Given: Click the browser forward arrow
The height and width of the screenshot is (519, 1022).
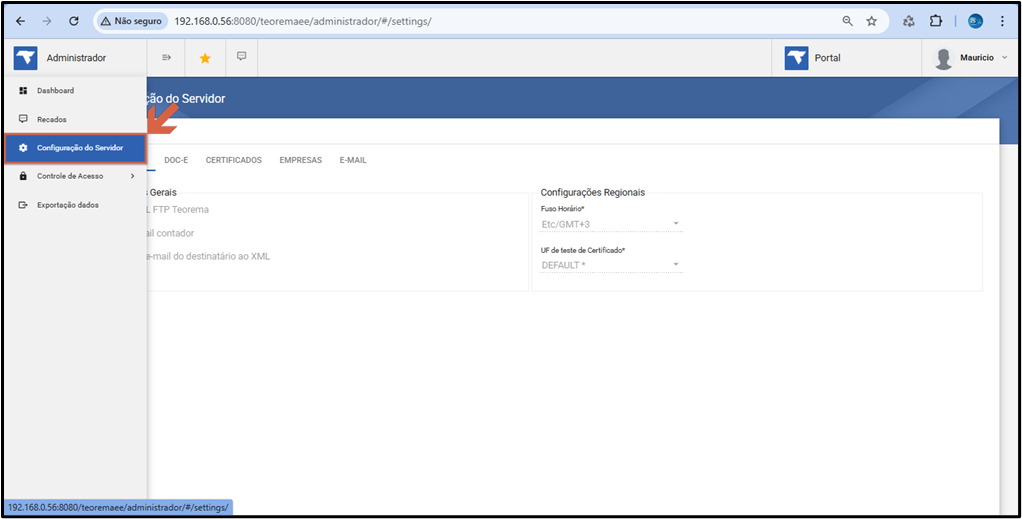Looking at the screenshot, I should tap(47, 21).
